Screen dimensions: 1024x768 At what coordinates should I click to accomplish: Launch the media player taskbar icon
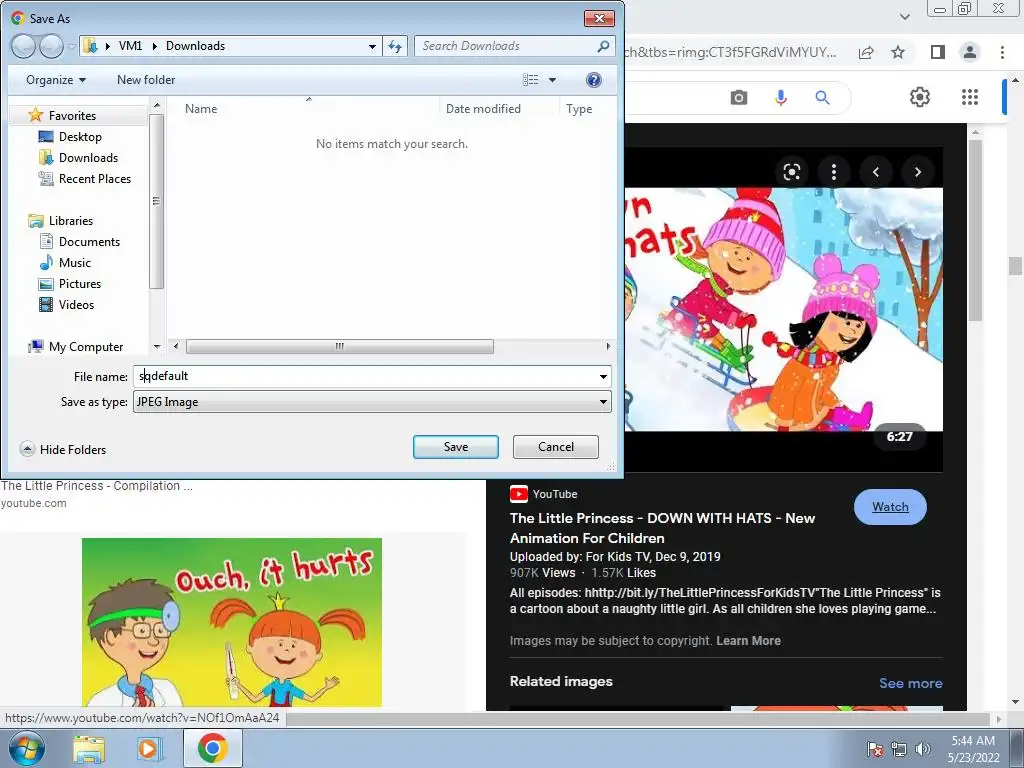[x=150, y=748]
